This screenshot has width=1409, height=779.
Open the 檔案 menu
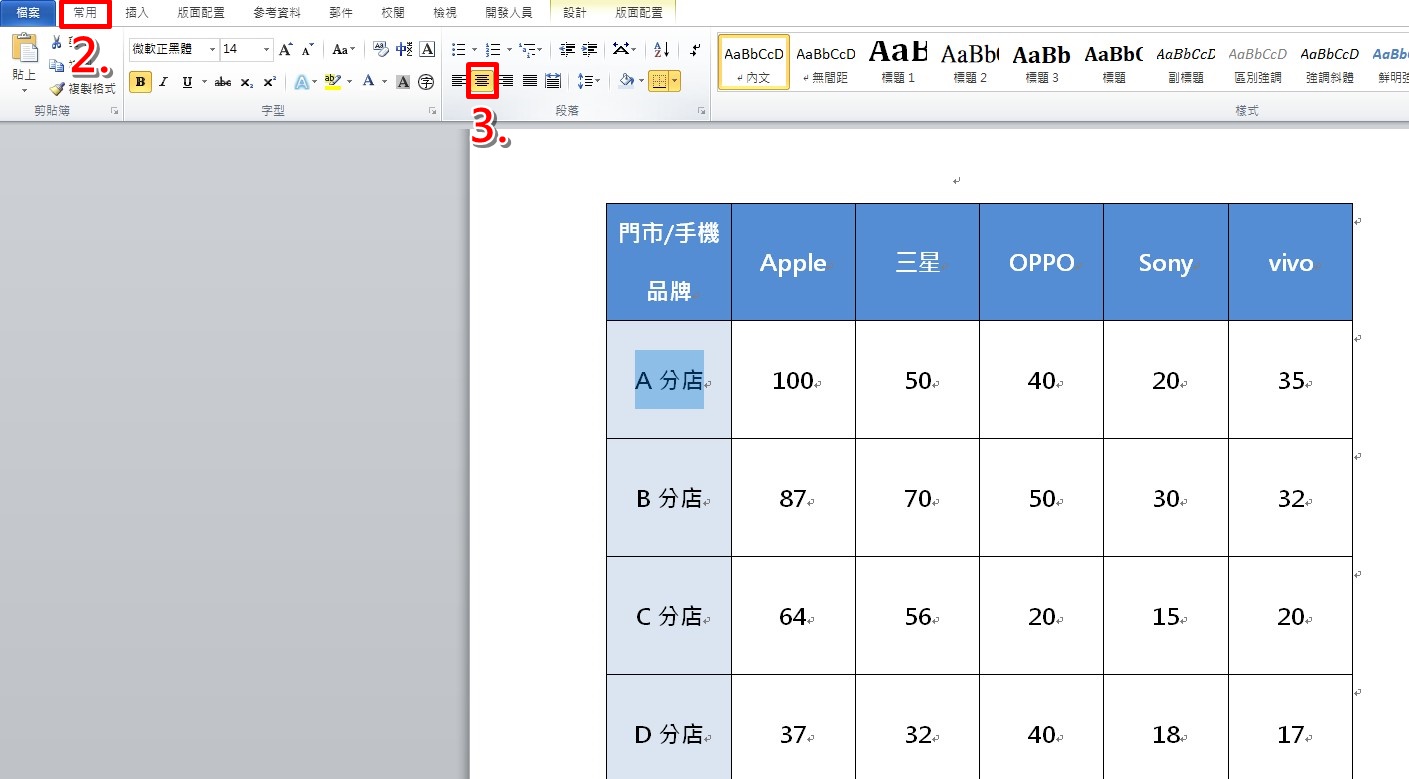click(x=28, y=12)
